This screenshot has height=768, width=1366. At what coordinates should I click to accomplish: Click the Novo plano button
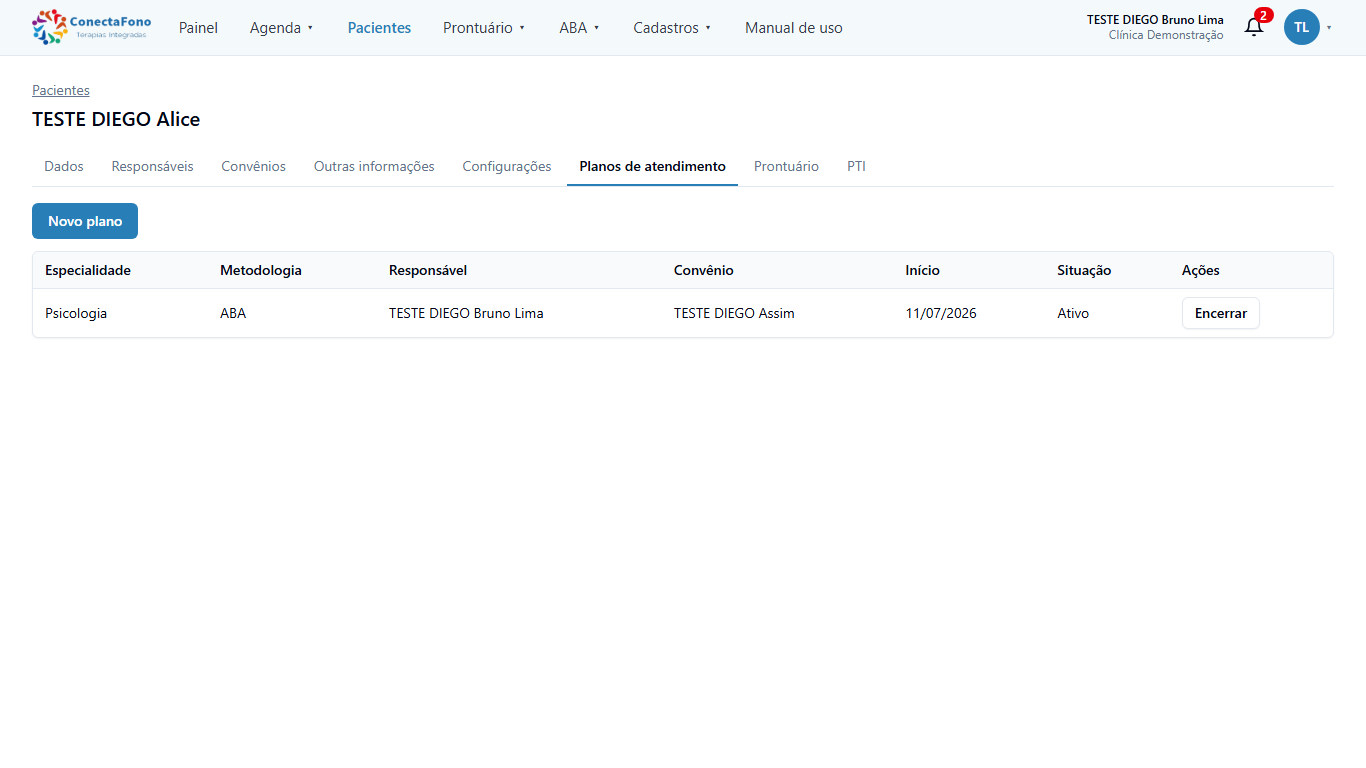tap(85, 221)
